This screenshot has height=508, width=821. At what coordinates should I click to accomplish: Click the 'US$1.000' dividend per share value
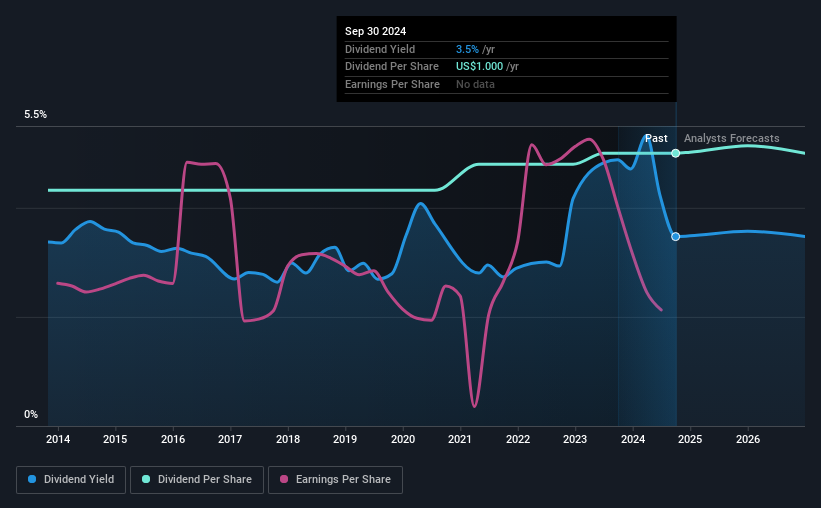(x=479, y=67)
